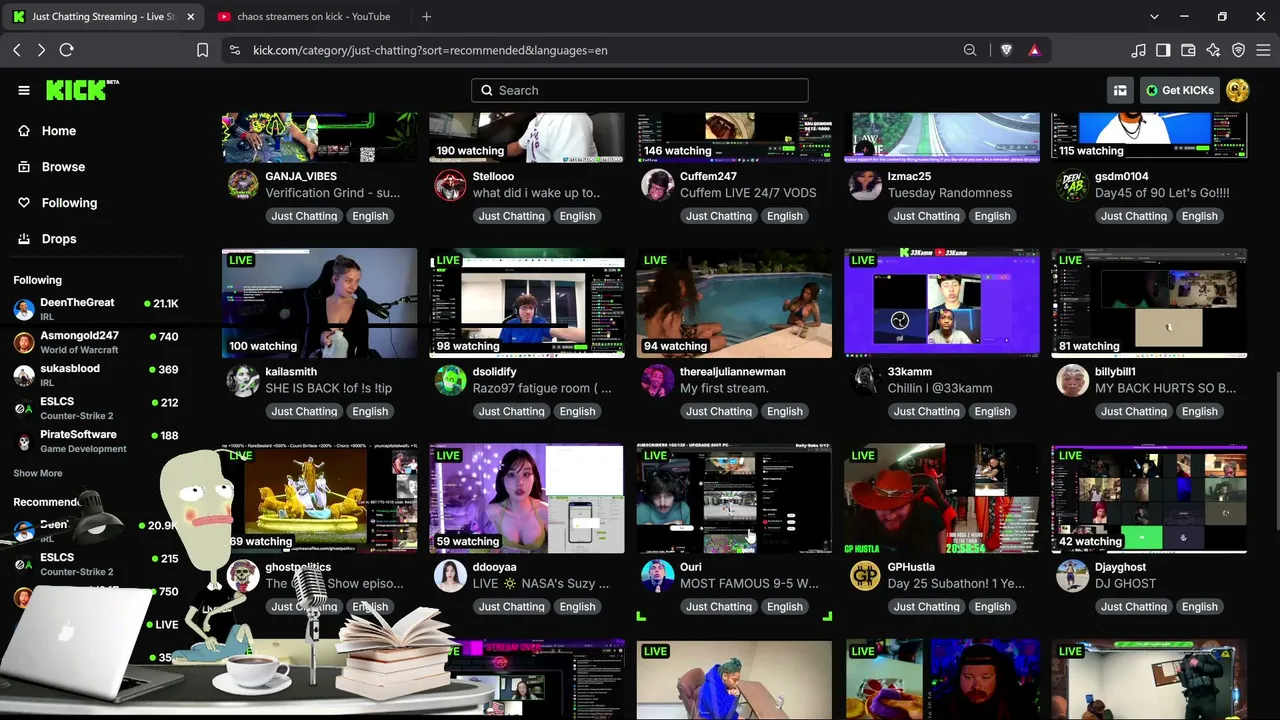Click Just Chatting tag under kailasmith

coord(304,411)
